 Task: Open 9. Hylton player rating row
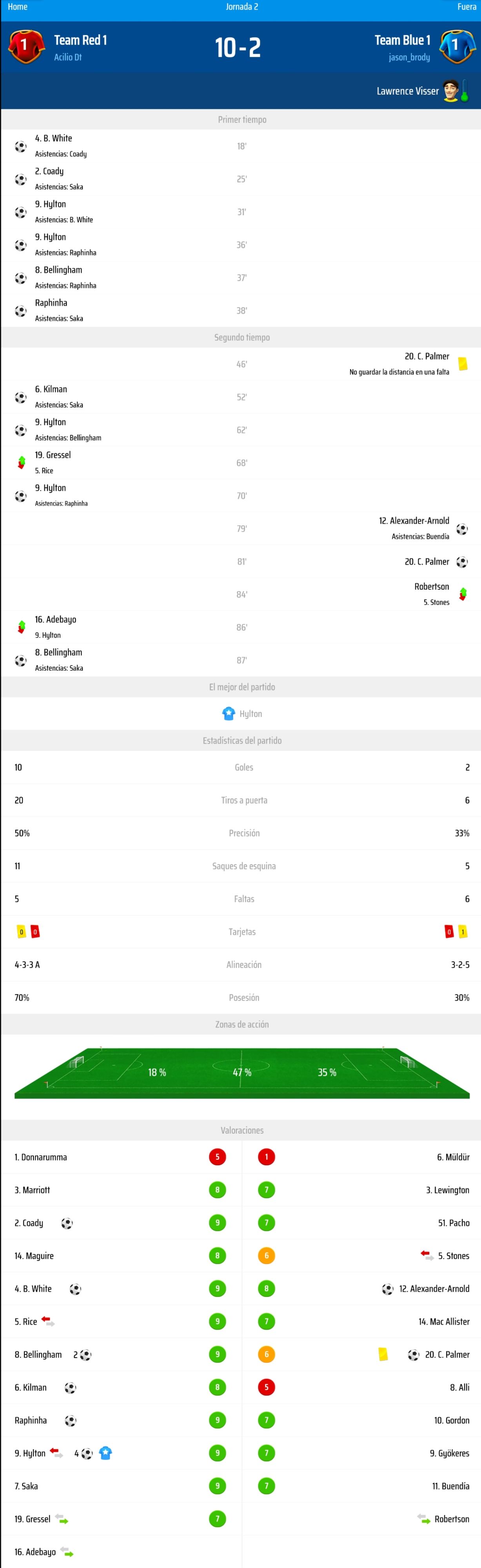pyautogui.click(x=121, y=1453)
